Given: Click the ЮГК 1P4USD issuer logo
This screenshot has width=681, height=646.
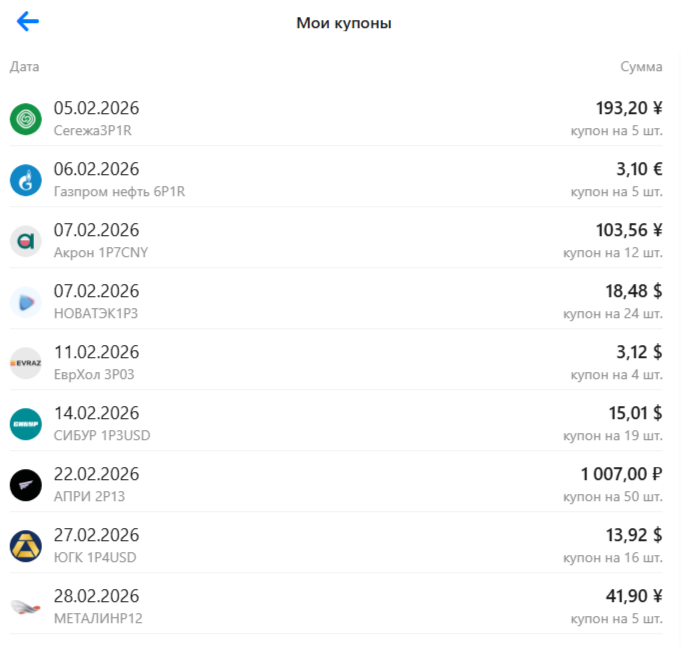Looking at the screenshot, I should click(25, 546).
